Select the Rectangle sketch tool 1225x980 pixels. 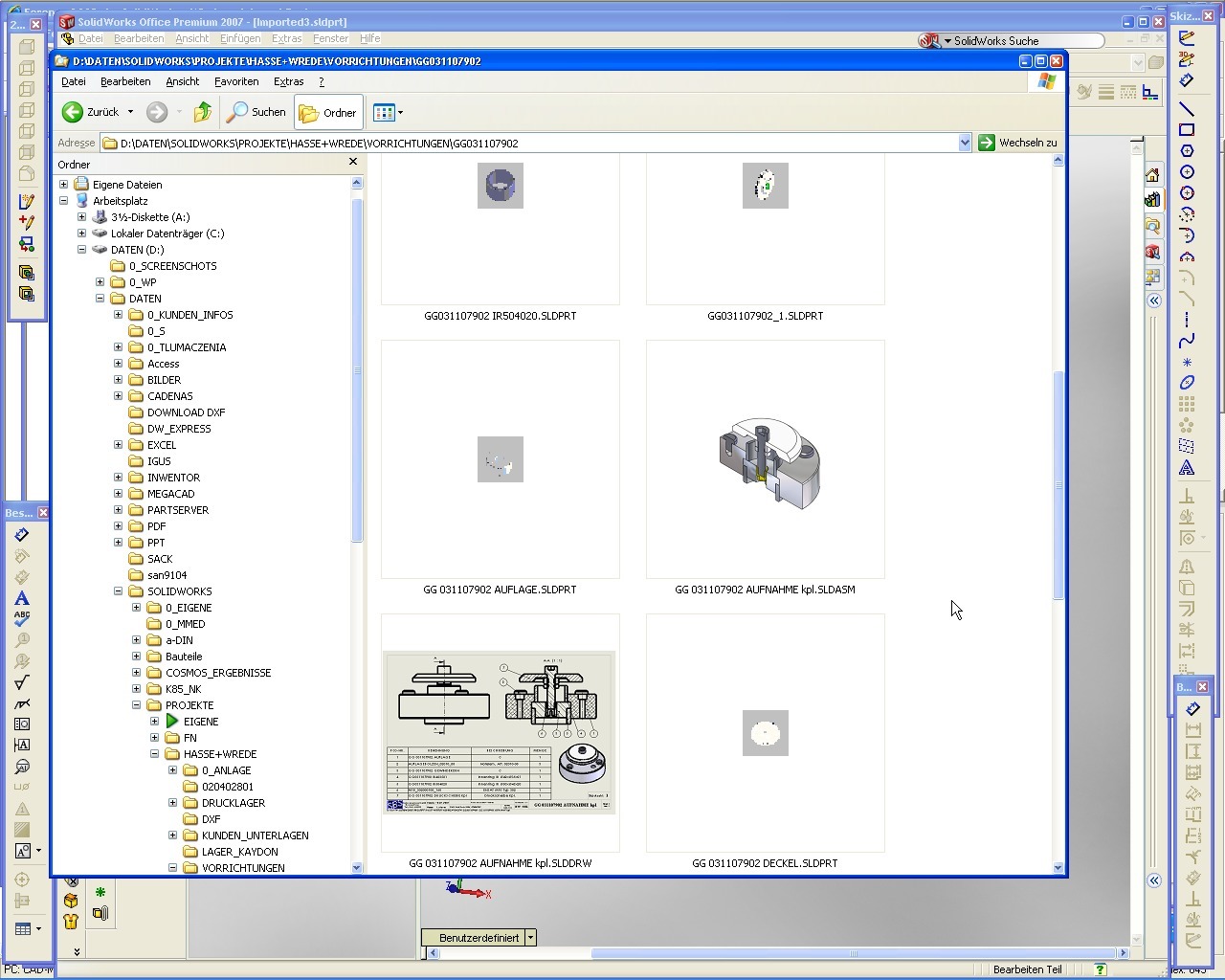[x=1187, y=129]
